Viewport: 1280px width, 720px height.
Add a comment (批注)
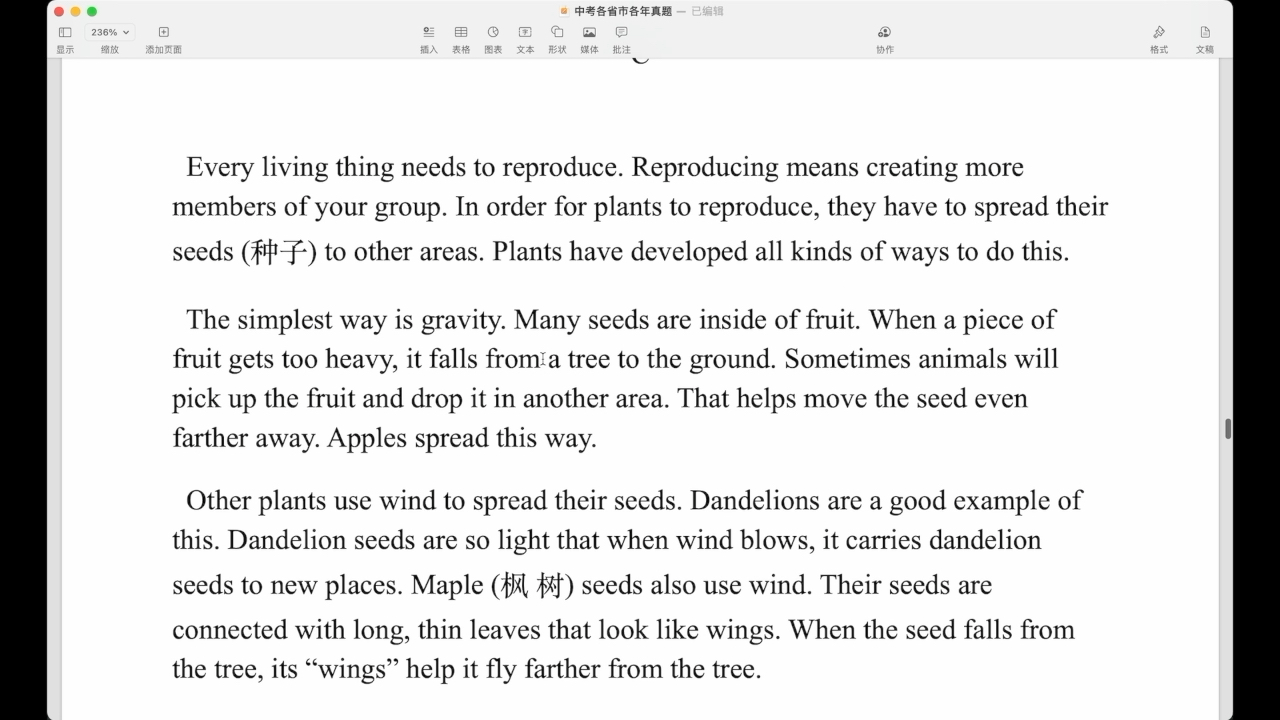pos(621,32)
